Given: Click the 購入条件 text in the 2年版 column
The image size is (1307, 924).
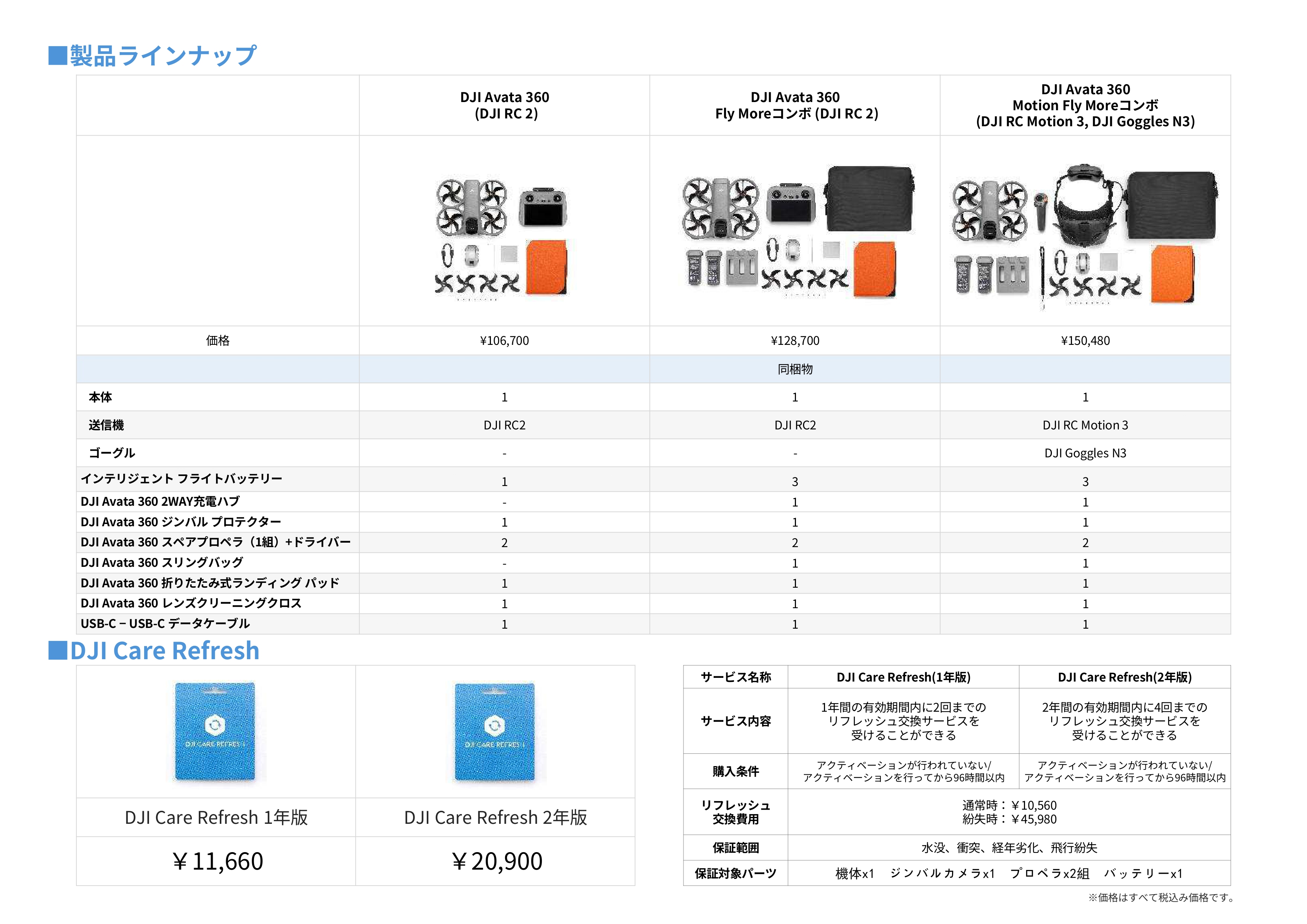Looking at the screenshot, I should coord(1125,771).
